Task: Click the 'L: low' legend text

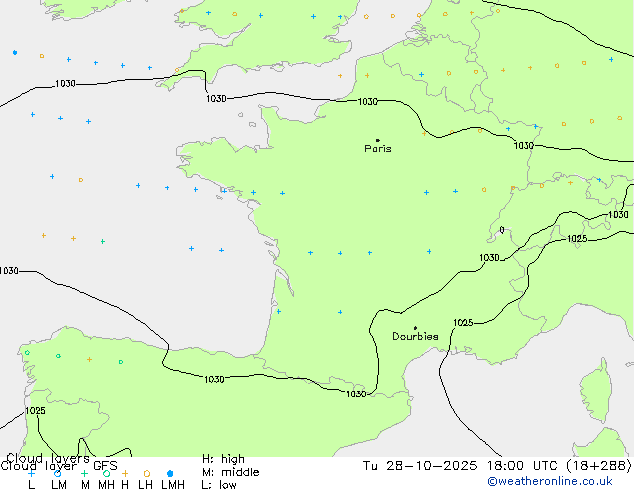Action: point(219,485)
